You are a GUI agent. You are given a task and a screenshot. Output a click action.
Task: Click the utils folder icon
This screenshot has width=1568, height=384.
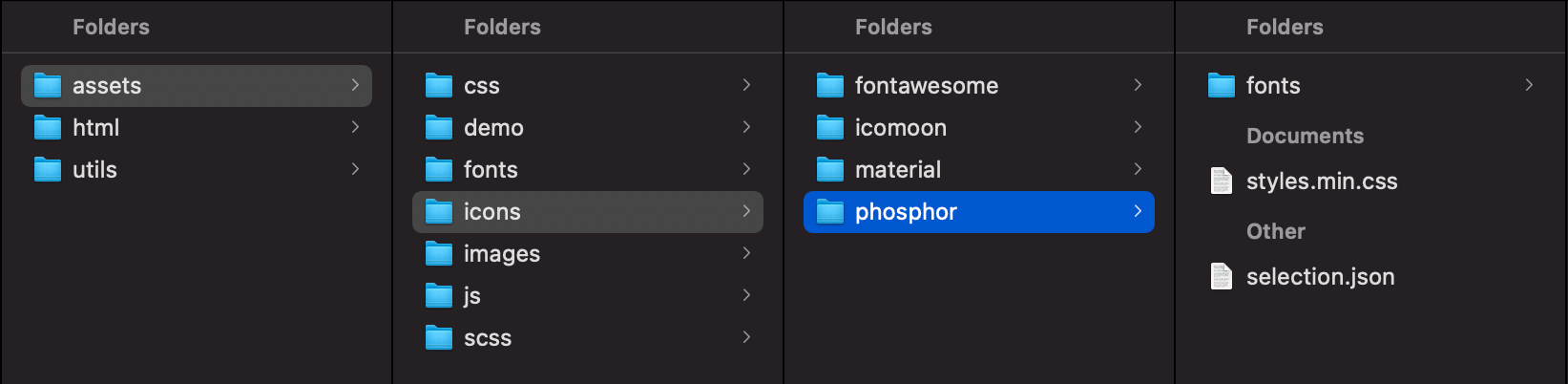(x=48, y=170)
